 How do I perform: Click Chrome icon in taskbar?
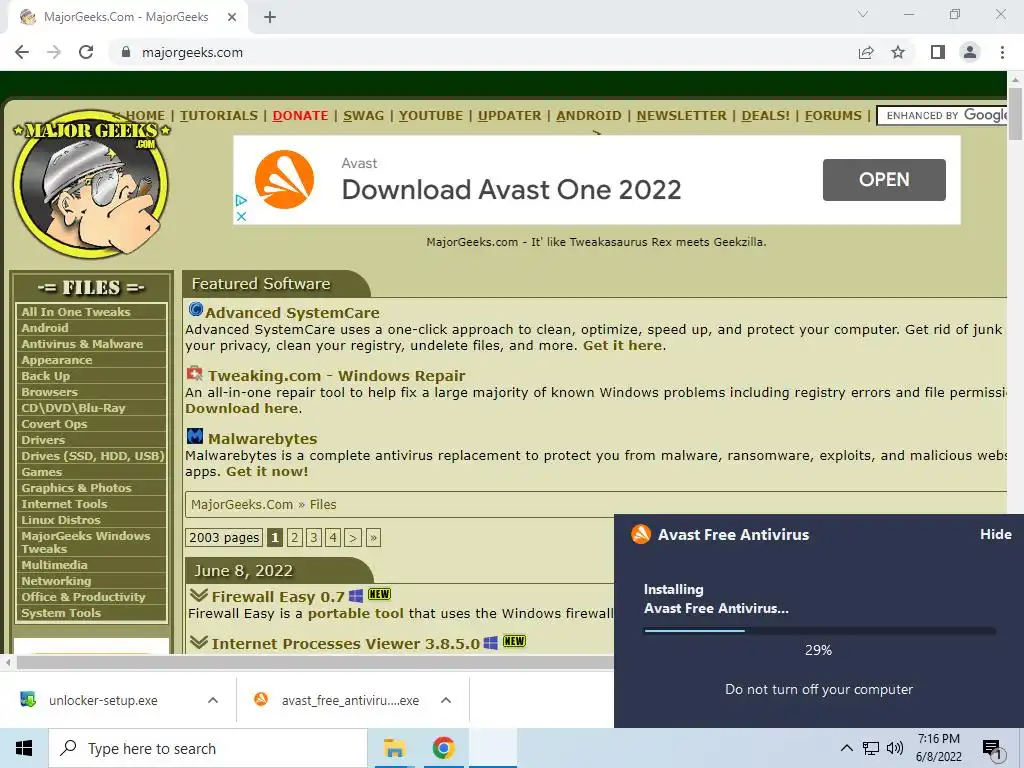click(443, 748)
